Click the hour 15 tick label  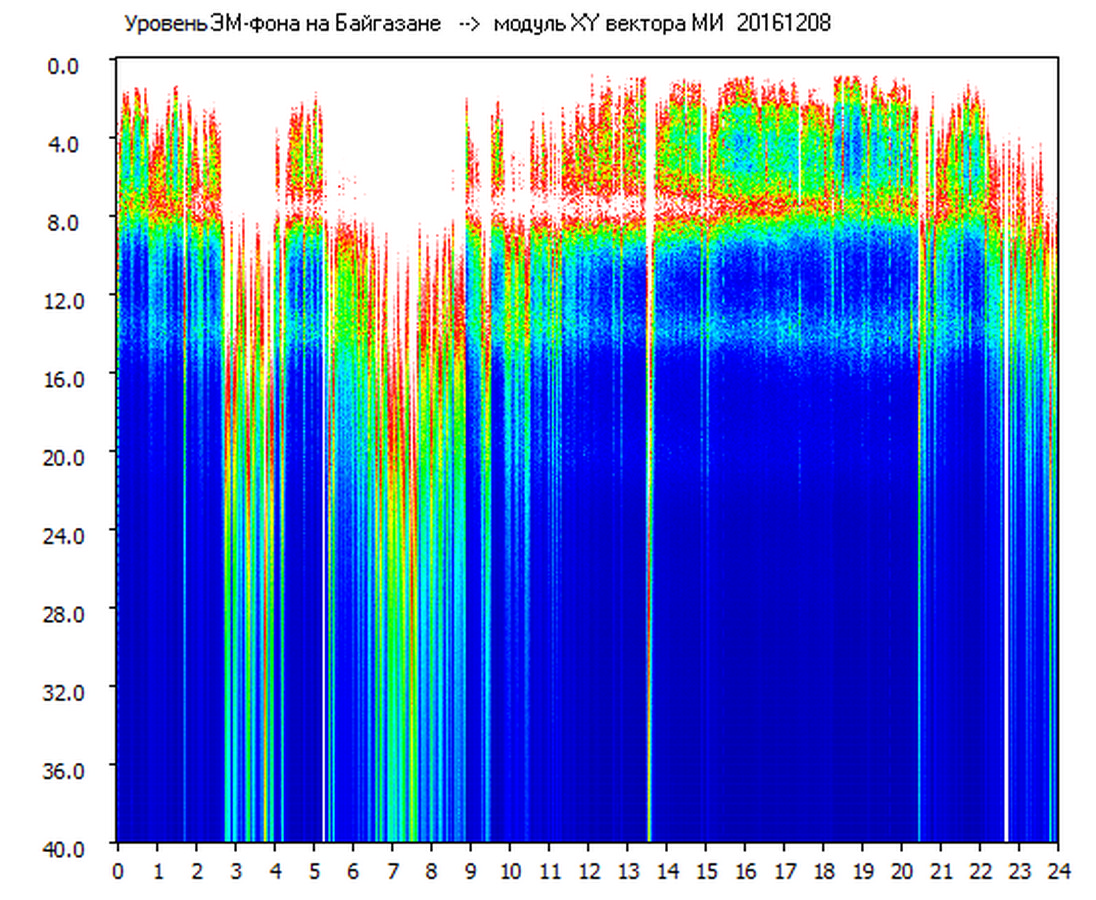(x=706, y=871)
